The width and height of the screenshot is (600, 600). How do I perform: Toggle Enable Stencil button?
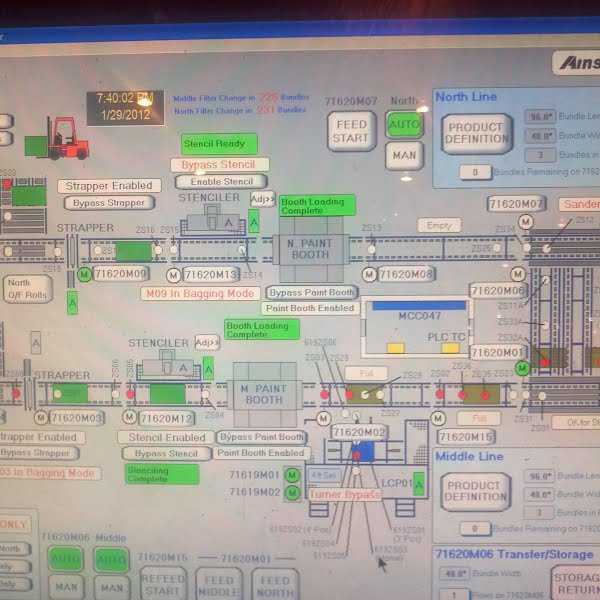pyautogui.click(x=221, y=181)
